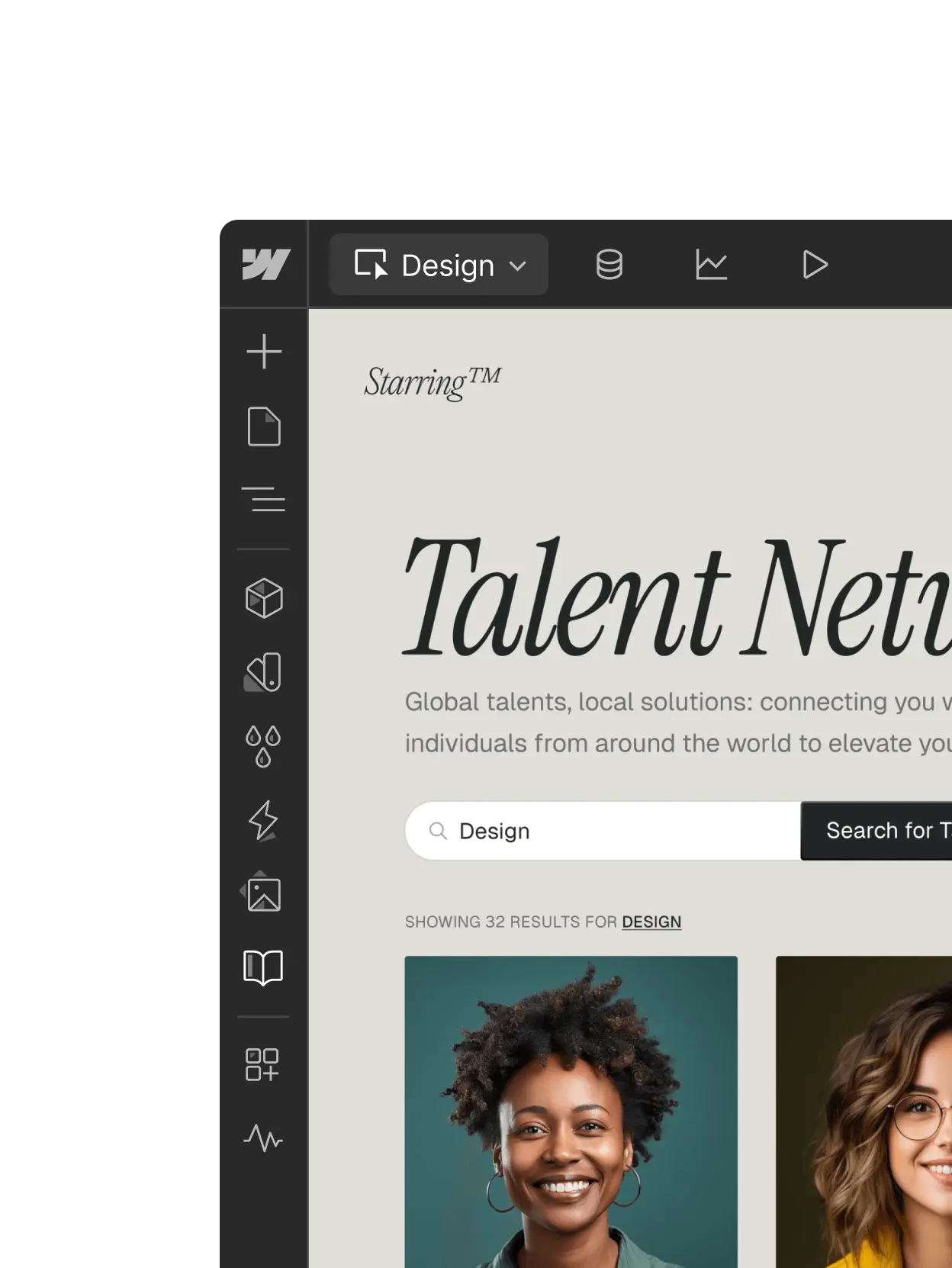Open the Pages panel

(x=264, y=426)
